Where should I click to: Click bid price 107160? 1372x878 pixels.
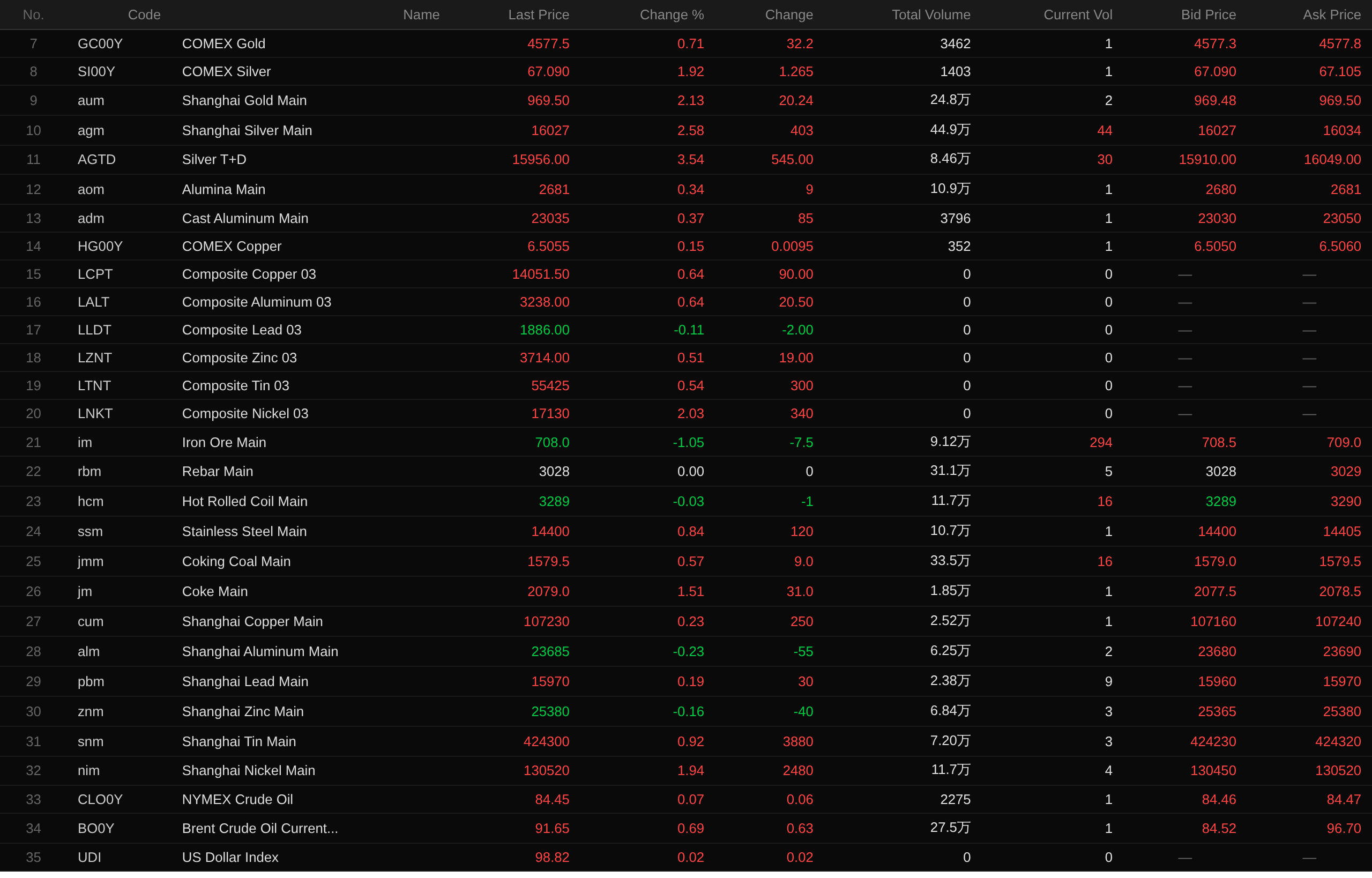pos(1213,621)
